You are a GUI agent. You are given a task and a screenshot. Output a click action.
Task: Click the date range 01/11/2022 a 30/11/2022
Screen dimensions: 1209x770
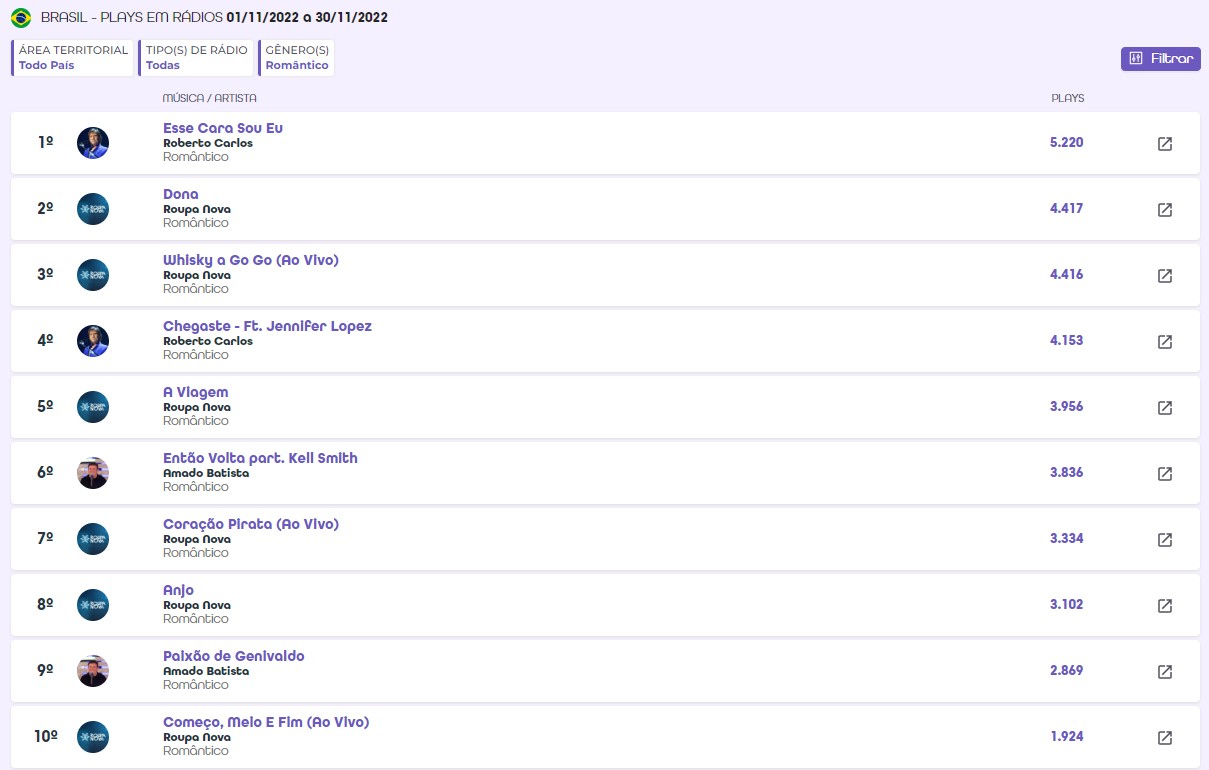[308, 18]
